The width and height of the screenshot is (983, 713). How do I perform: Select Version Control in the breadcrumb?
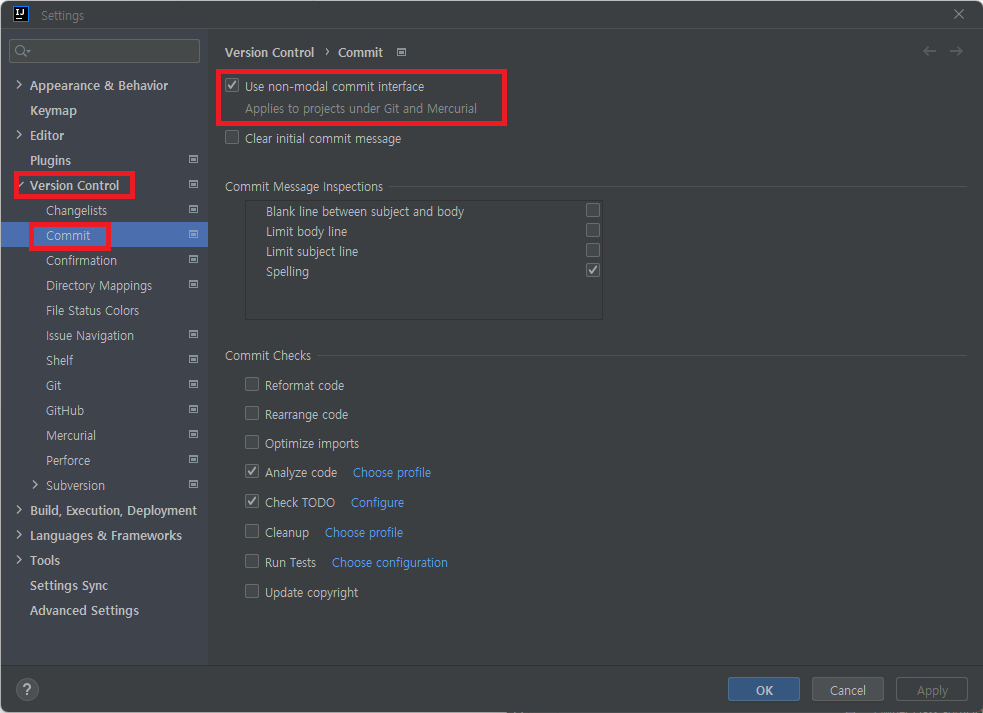tap(269, 52)
